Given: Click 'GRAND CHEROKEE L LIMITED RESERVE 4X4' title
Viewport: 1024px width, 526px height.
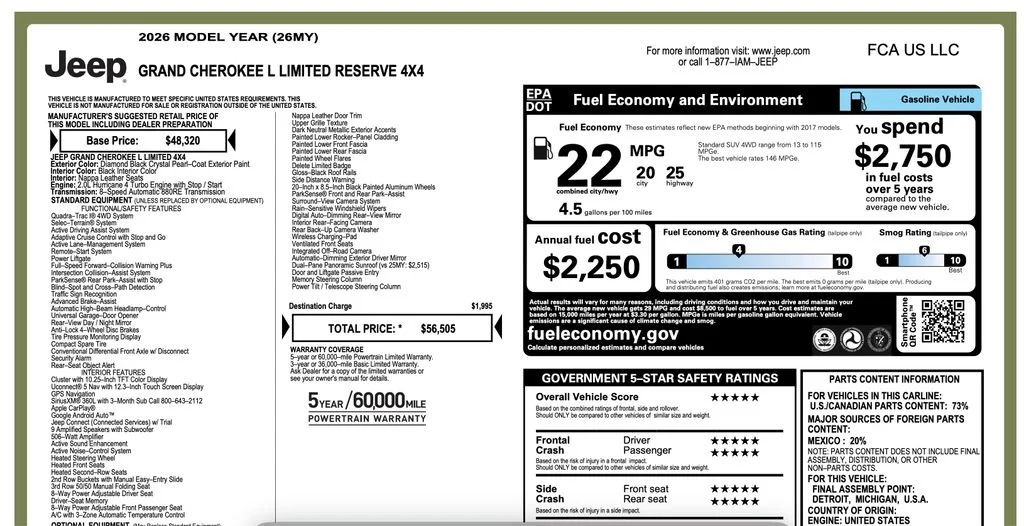Looking at the screenshot, I should 281,71.
